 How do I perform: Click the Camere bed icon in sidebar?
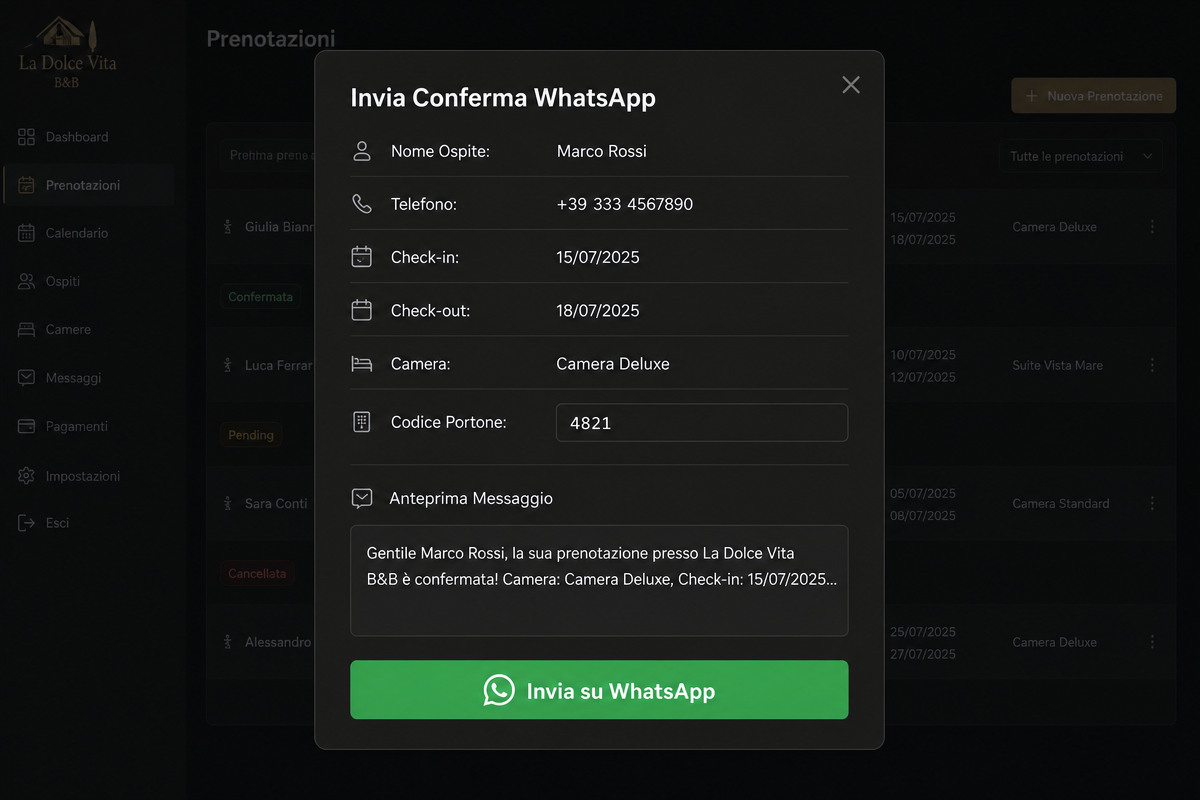point(27,329)
